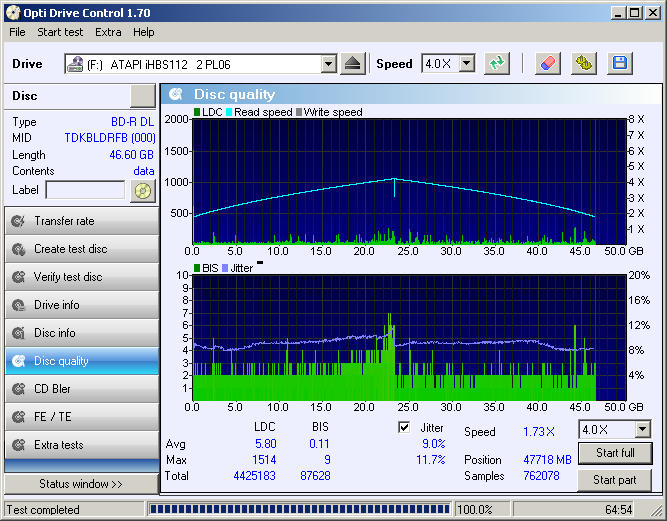Open the File menu
This screenshot has height=521, width=667.
17,32
